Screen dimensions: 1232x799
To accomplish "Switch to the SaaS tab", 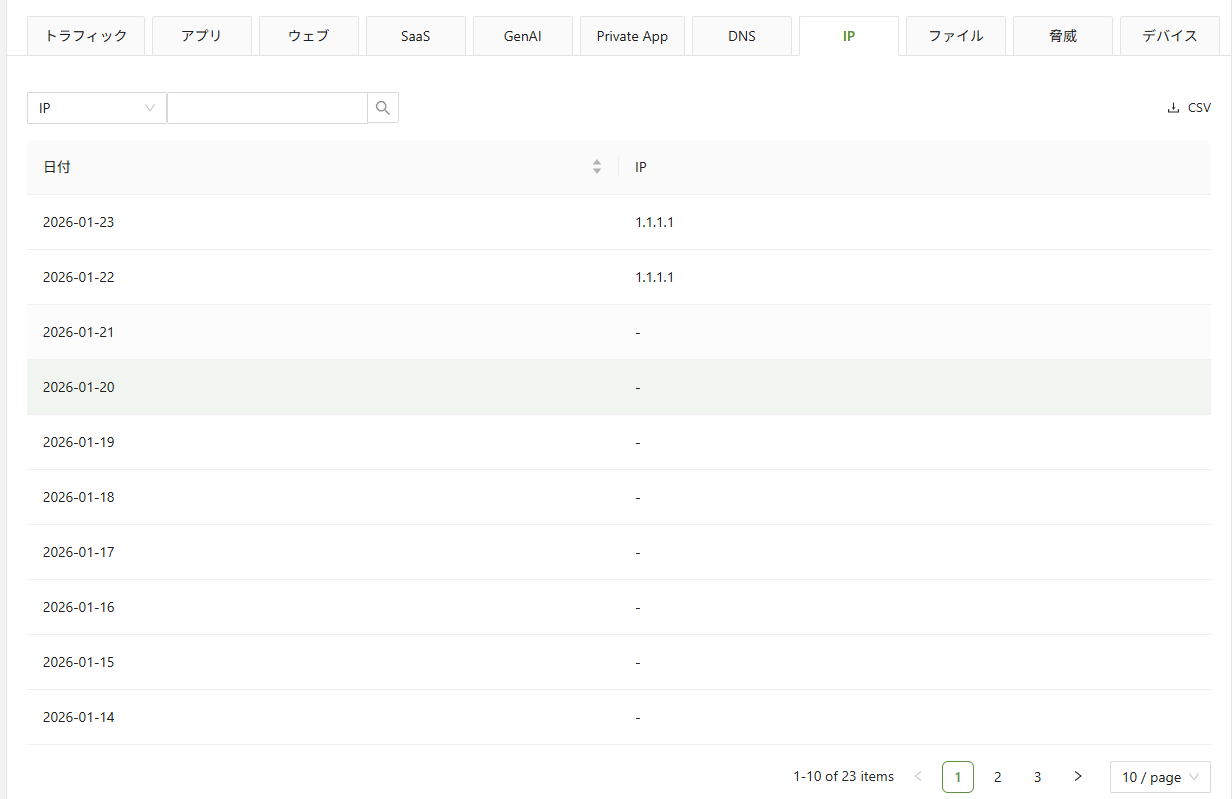I will pyautogui.click(x=415, y=36).
